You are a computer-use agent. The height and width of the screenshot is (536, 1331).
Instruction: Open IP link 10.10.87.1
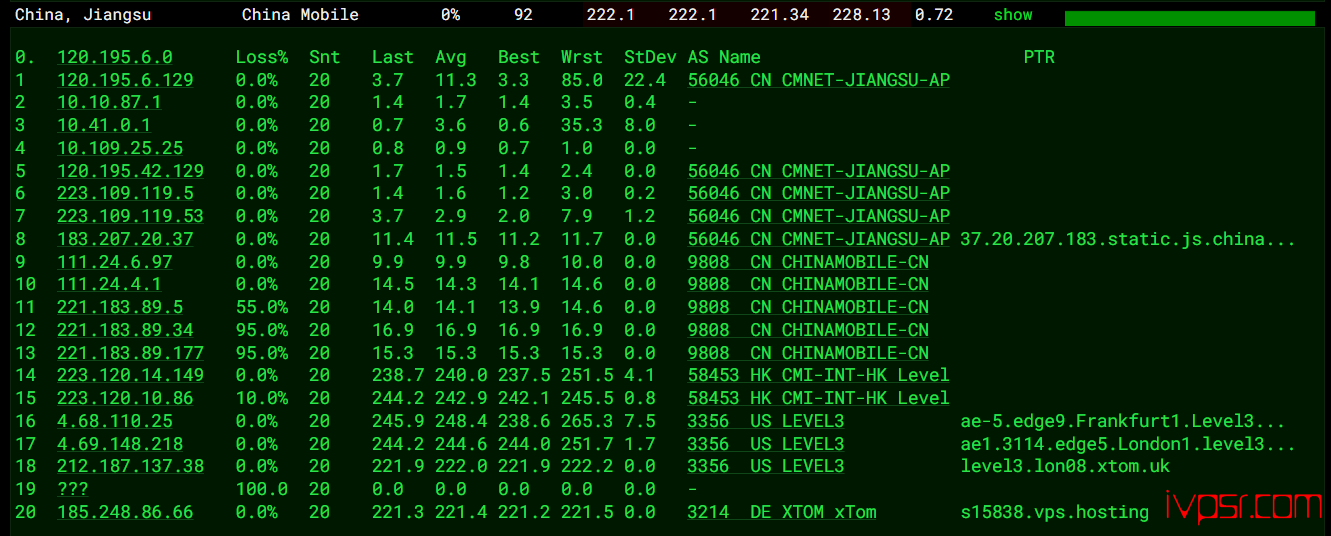pos(109,102)
